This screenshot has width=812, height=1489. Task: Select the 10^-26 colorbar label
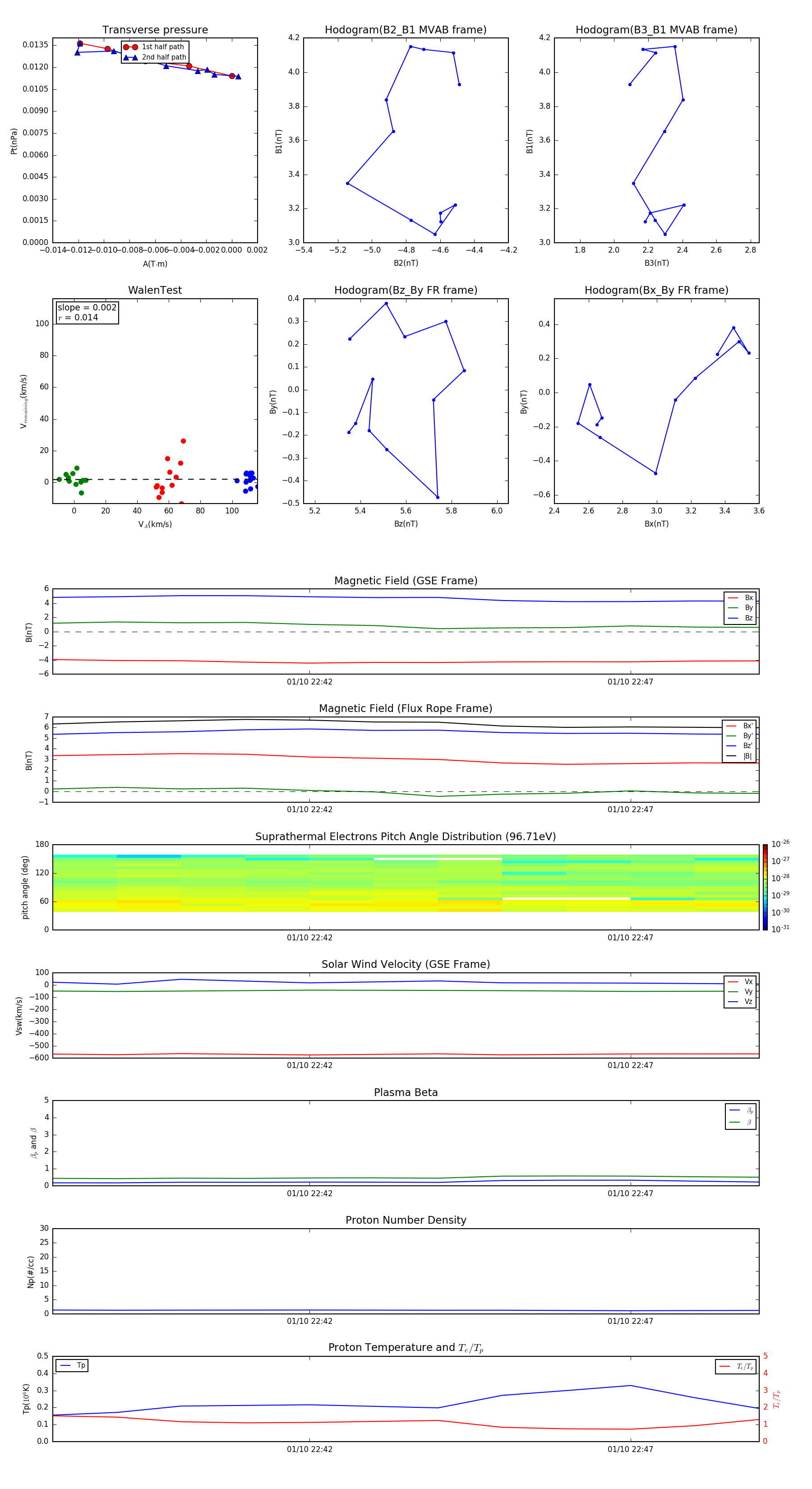tap(780, 844)
